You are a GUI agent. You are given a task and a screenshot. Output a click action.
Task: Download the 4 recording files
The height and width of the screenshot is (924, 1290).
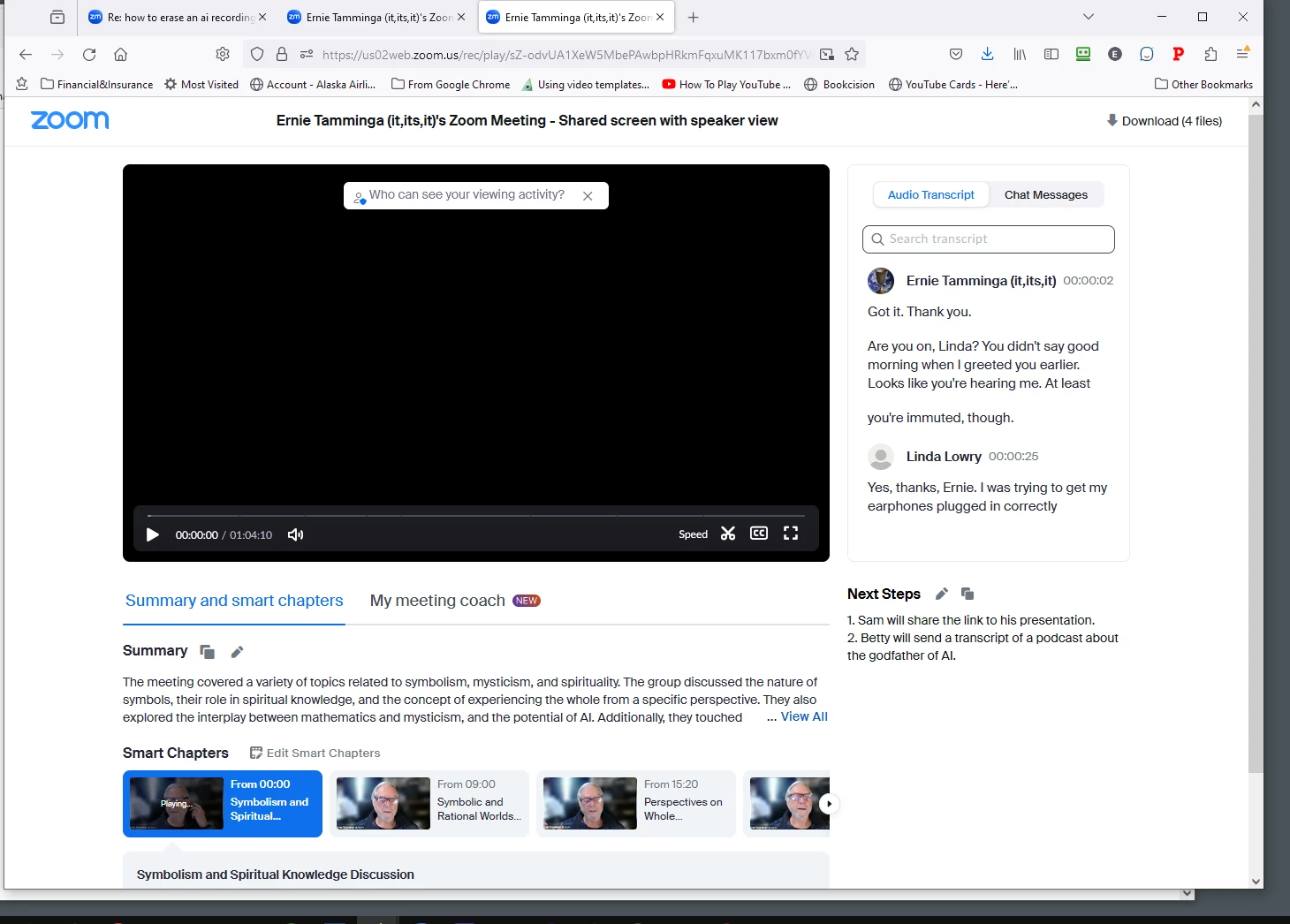pos(1165,121)
